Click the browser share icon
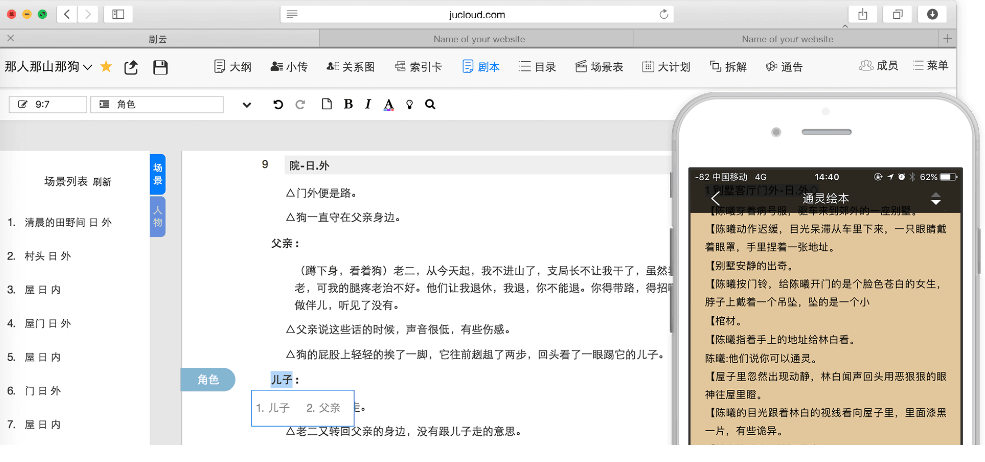The width and height of the screenshot is (985, 462). tap(863, 14)
